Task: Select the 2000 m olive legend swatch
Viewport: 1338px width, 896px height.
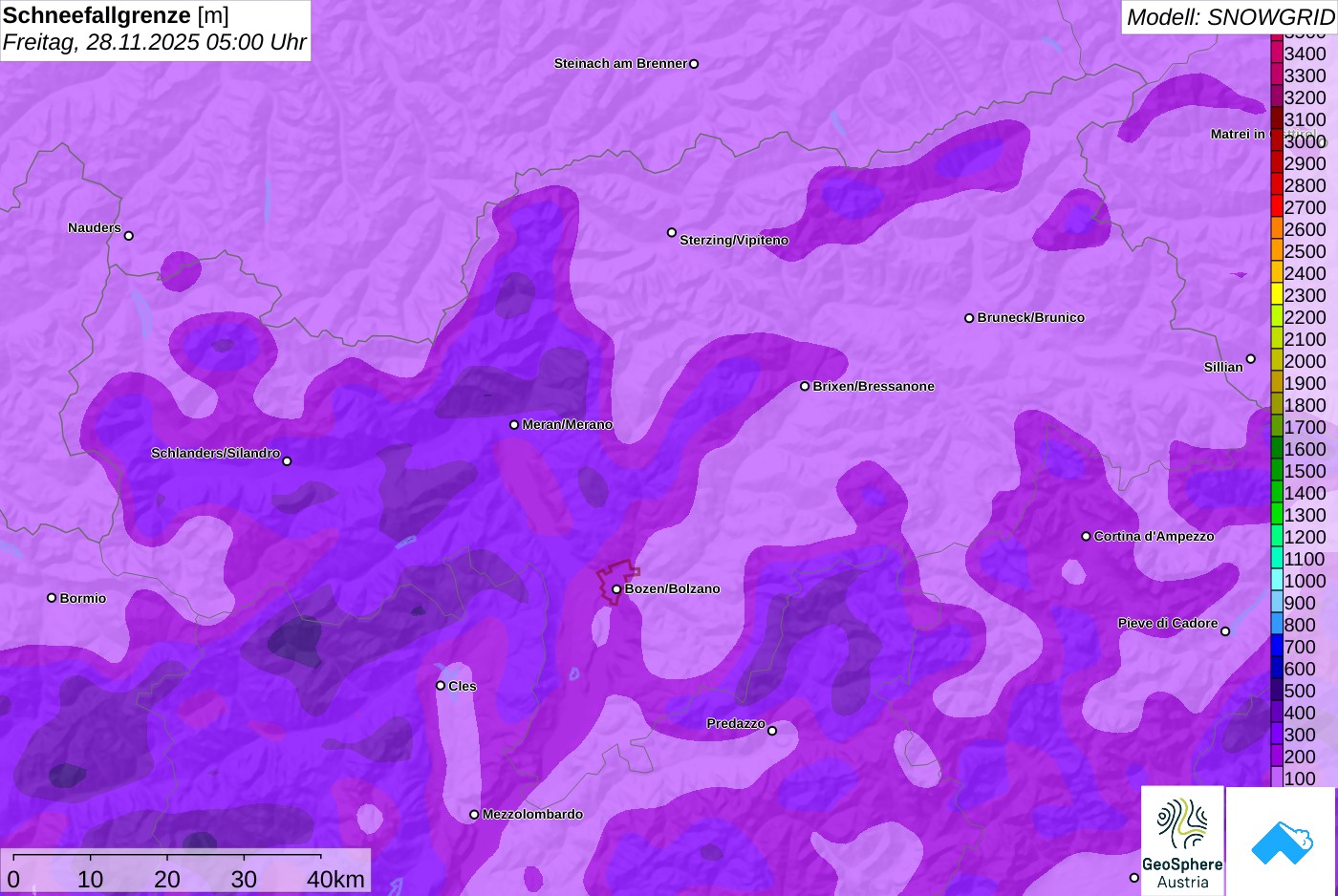Action: point(1277,360)
